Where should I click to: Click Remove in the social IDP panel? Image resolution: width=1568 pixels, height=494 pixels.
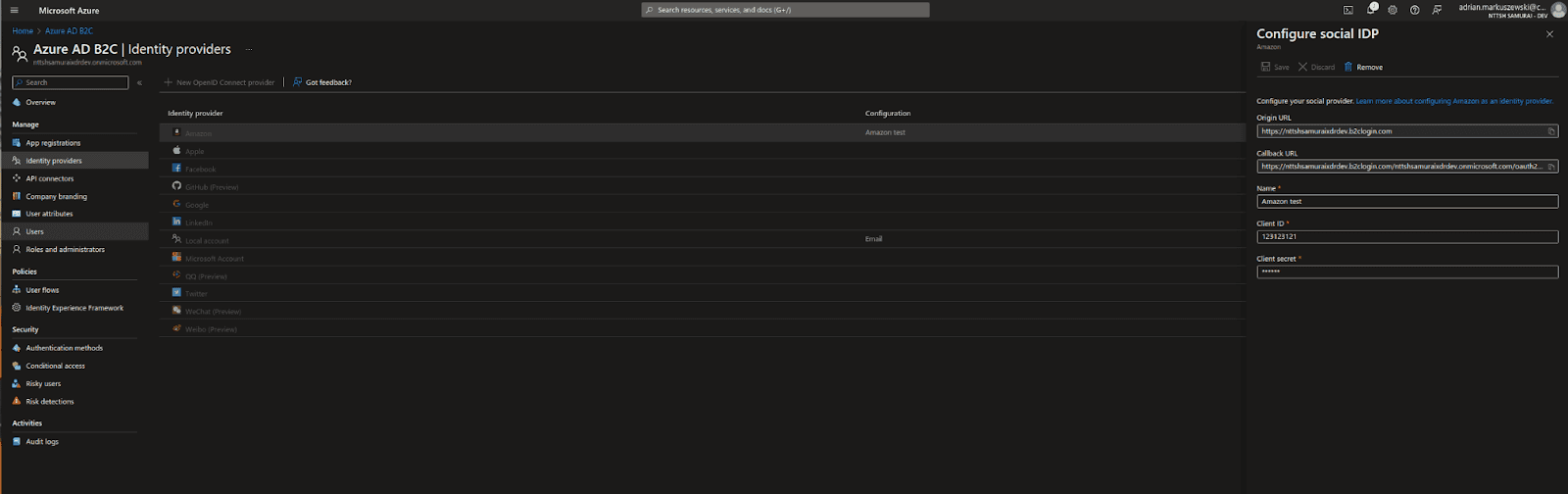[x=1363, y=68]
